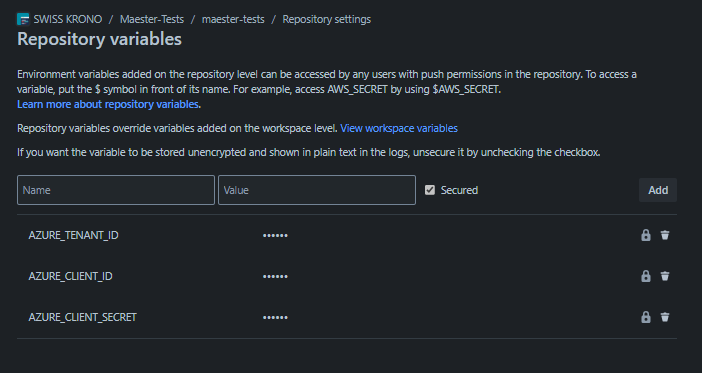
Task: Click the Secured label text
Action: [x=459, y=190]
